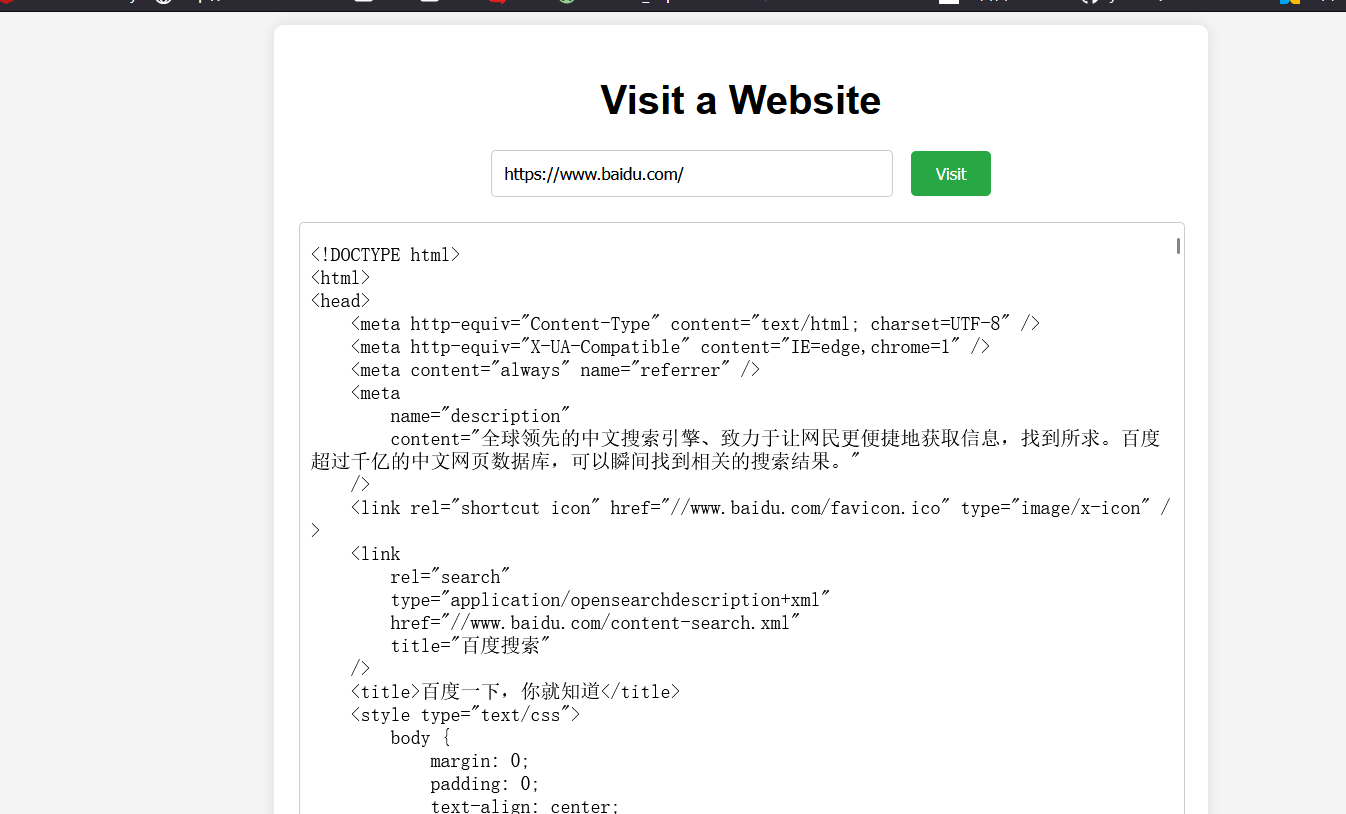Click the scrollbar thumb of the source box

pos(1178,246)
